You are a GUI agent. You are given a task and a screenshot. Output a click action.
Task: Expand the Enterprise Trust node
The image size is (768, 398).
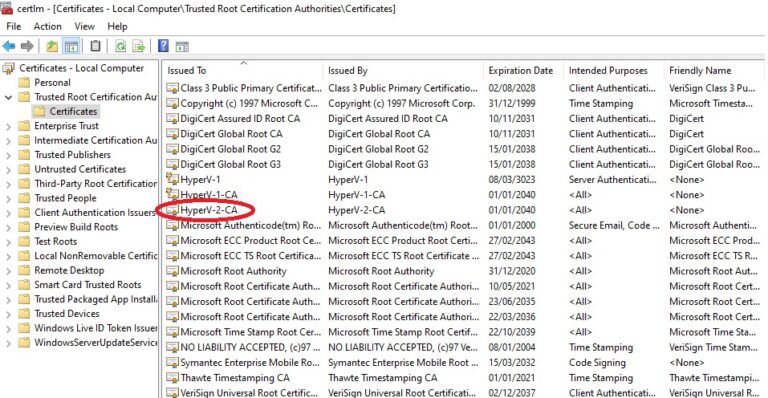click(x=8, y=126)
